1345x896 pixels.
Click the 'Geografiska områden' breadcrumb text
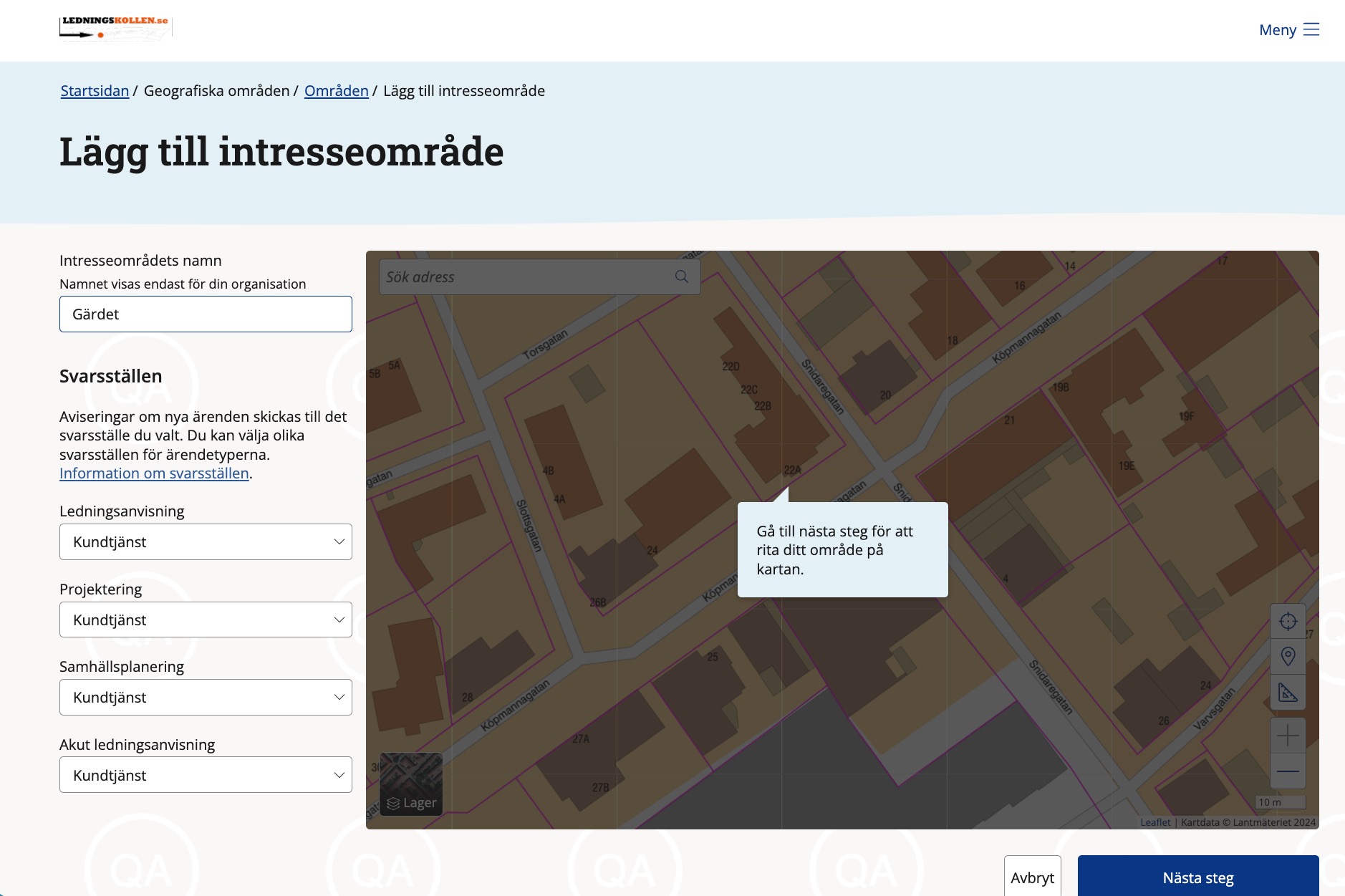click(x=216, y=91)
